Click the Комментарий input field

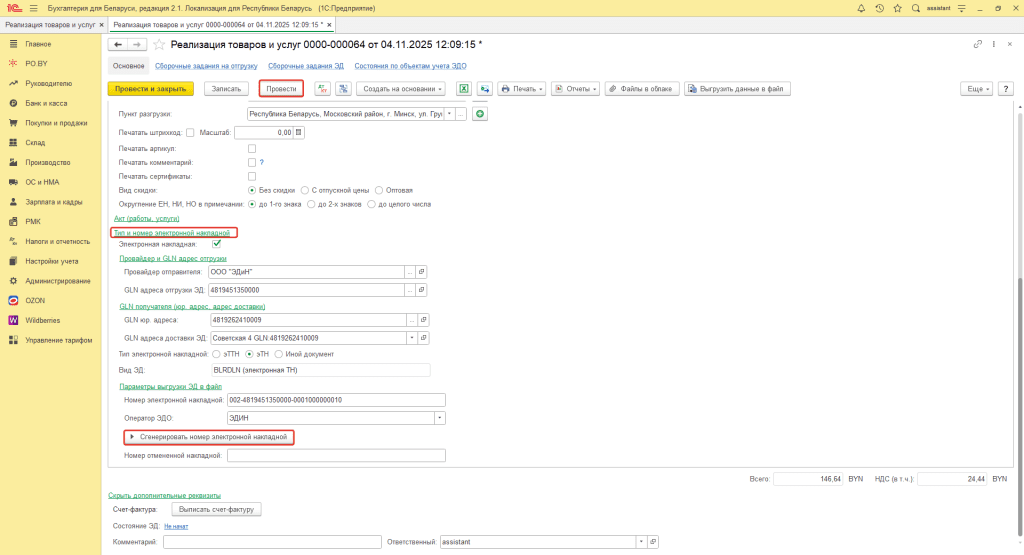(x=271, y=542)
